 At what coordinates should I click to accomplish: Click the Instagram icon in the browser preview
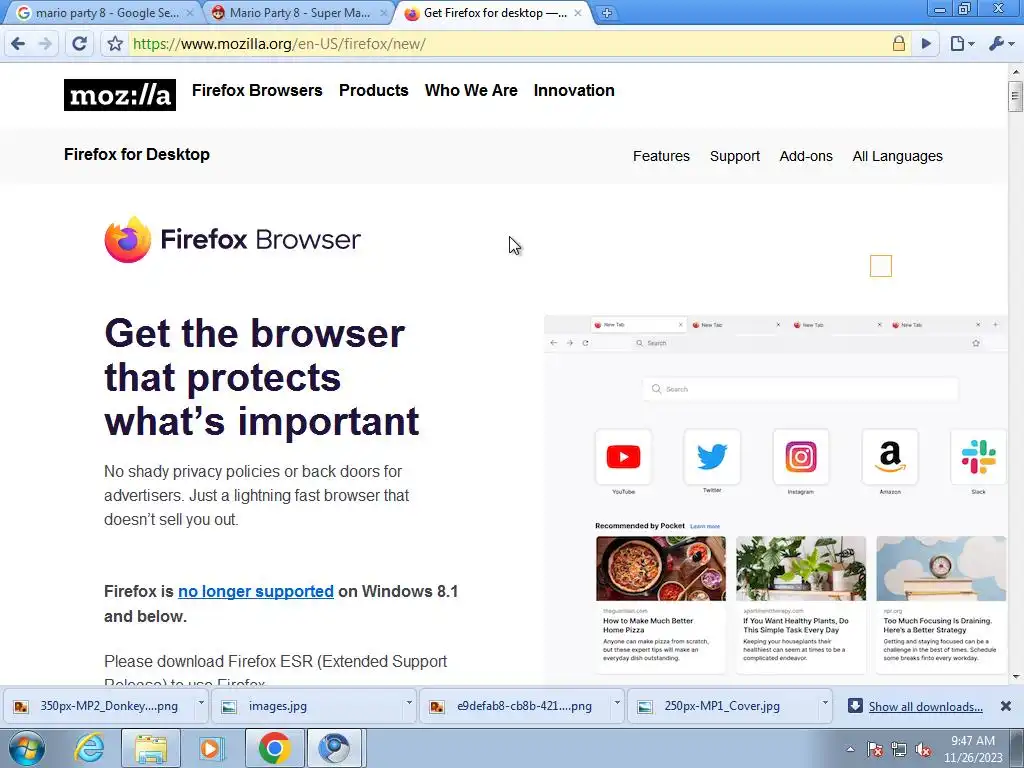(801, 456)
